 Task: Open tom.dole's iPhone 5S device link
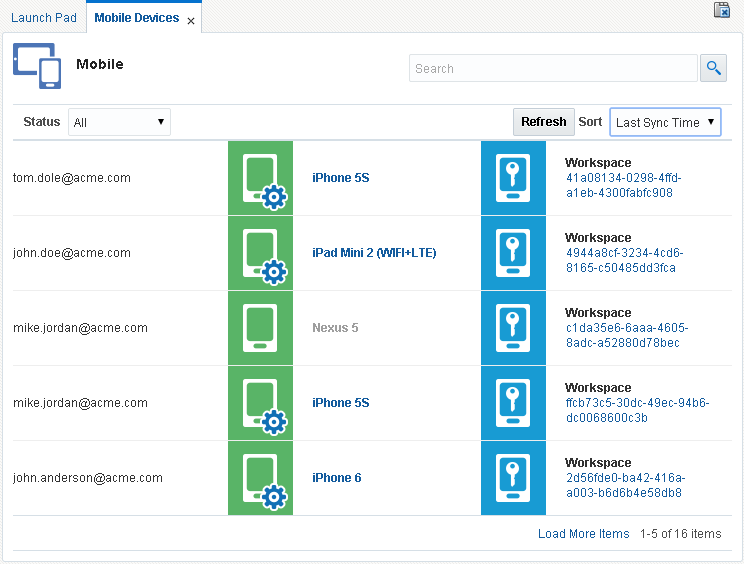[341, 178]
